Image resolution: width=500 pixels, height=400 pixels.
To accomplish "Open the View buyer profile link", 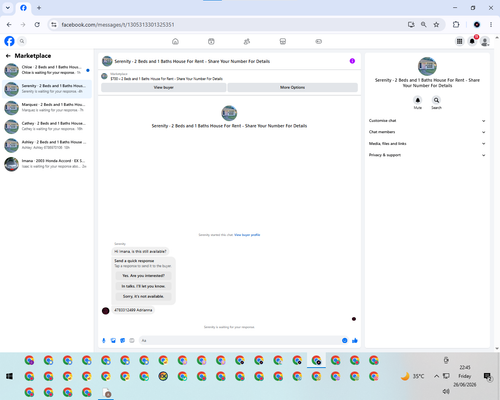I will 247,235.
